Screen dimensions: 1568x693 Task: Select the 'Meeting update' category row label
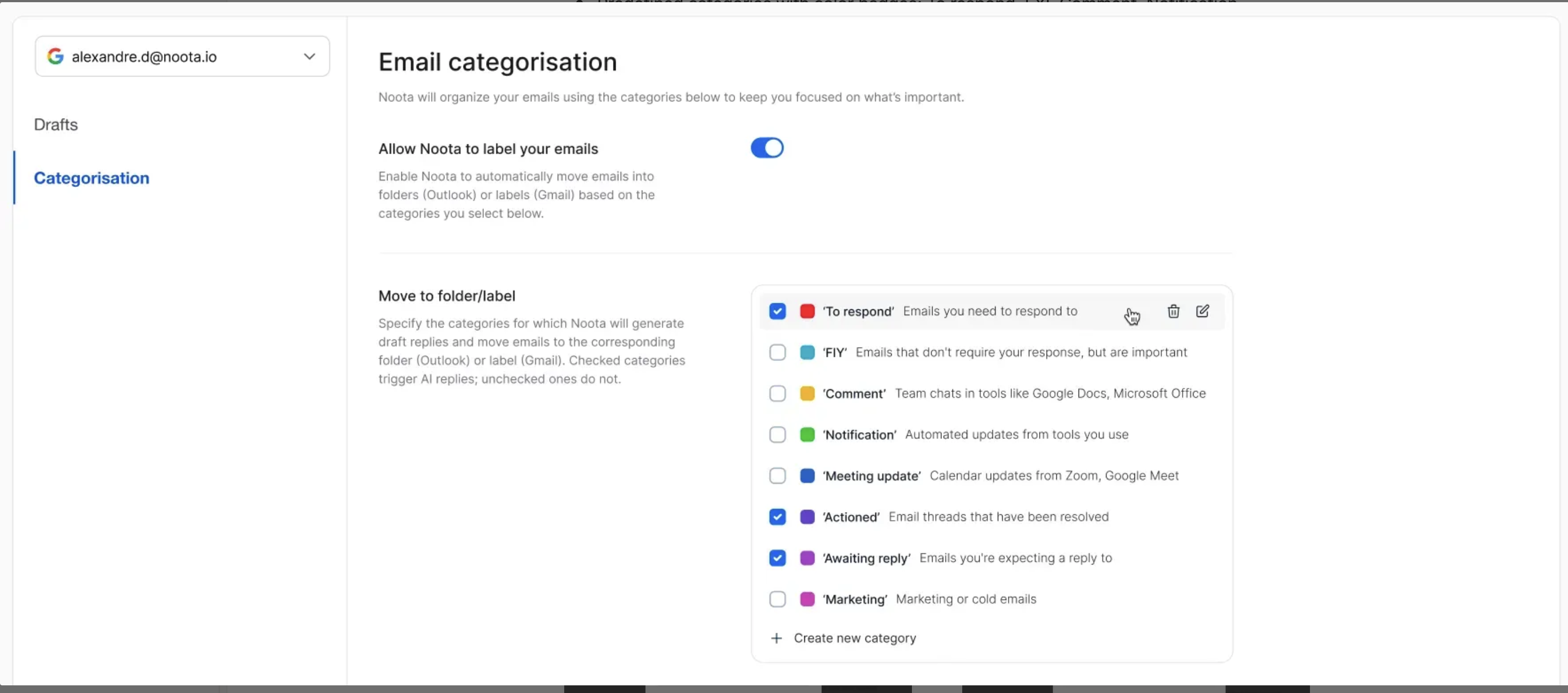(x=871, y=476)
